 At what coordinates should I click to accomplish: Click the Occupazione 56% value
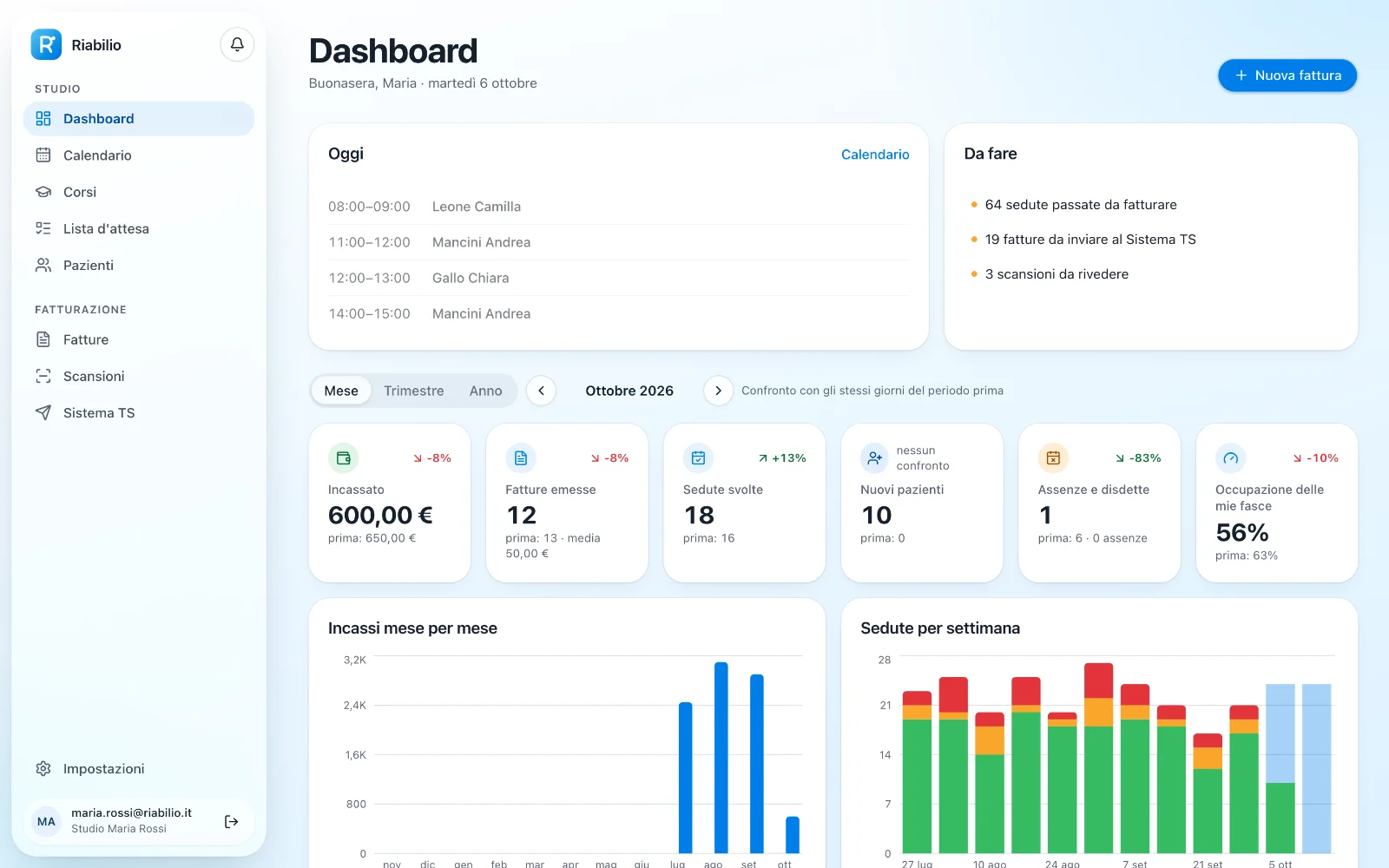(1242, 533)
